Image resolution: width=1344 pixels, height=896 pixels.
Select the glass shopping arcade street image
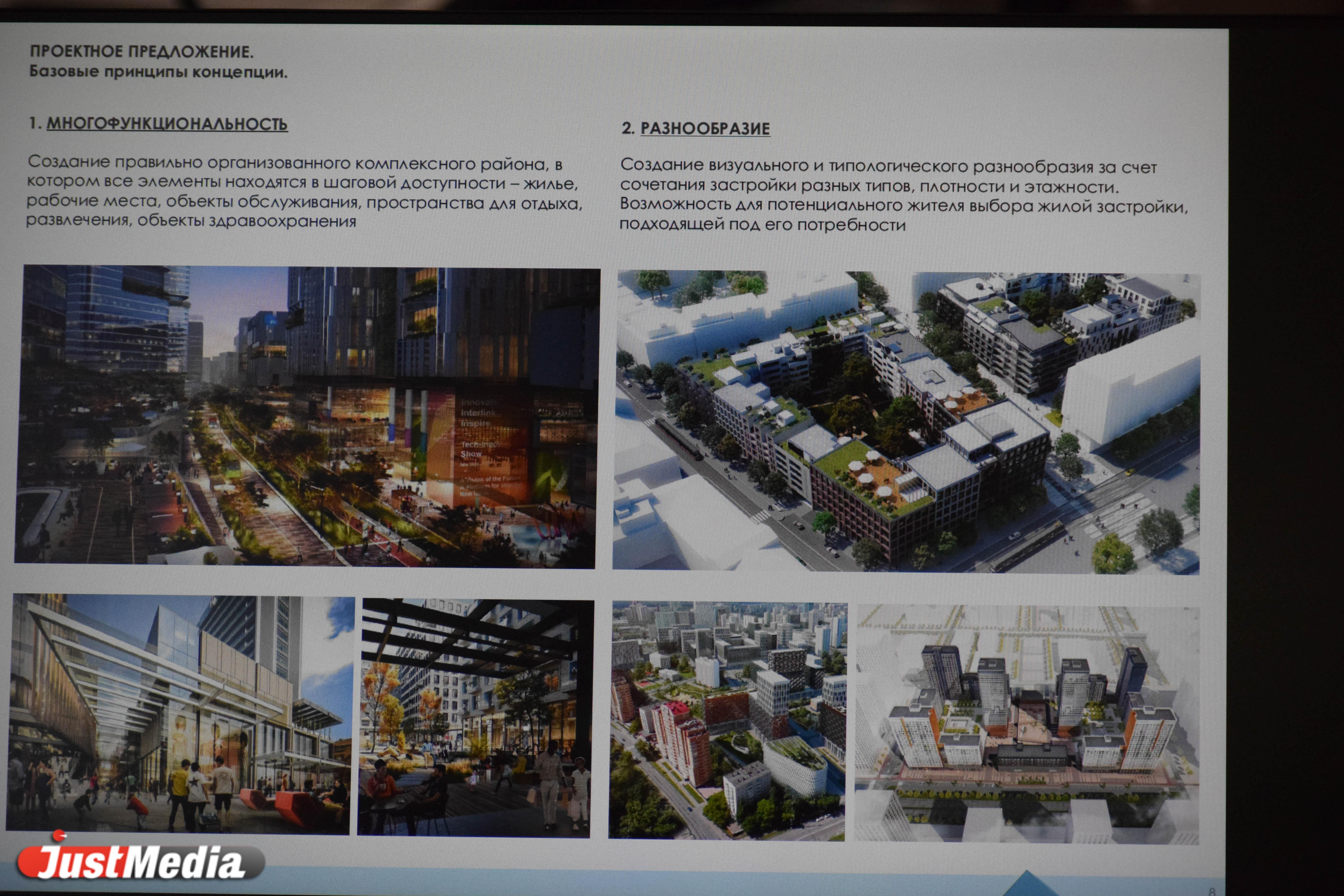click(x=180, y=714)
